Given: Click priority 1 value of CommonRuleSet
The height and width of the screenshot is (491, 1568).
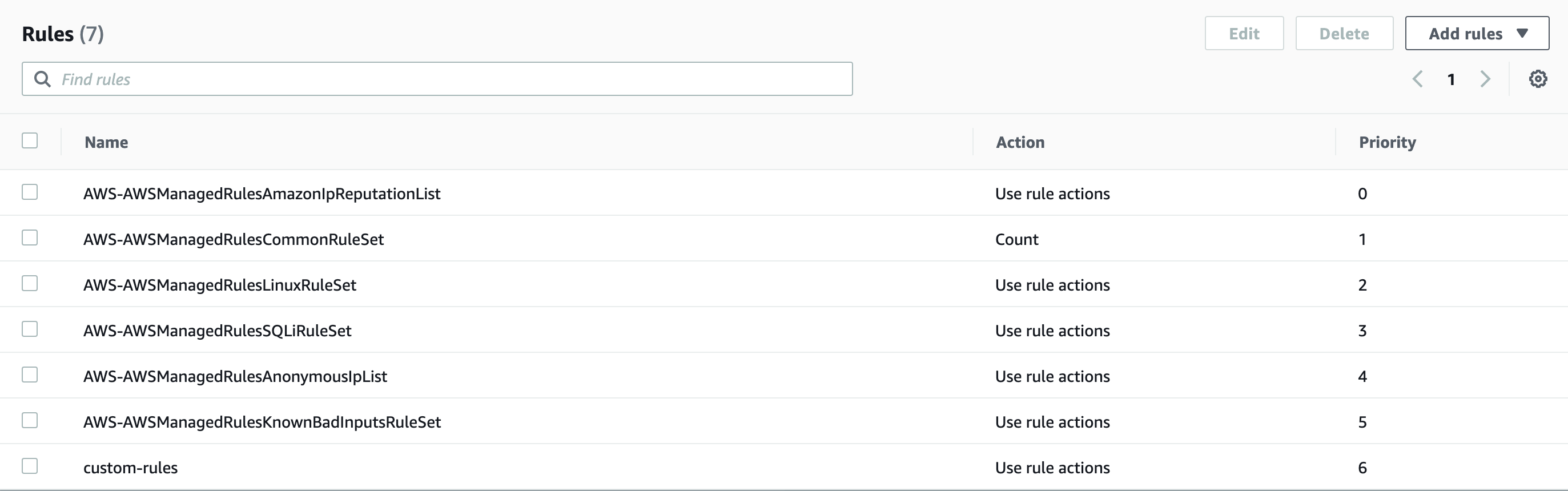Looking at the screenshot, I should click(x=1362, y=239).
